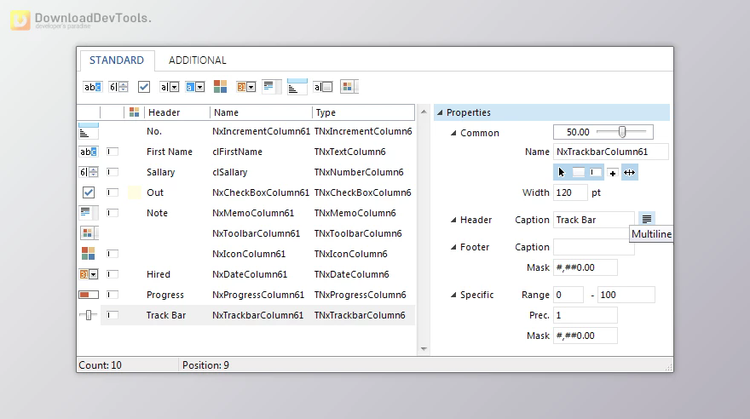Sort by the Header column header

tap(176, 112)
